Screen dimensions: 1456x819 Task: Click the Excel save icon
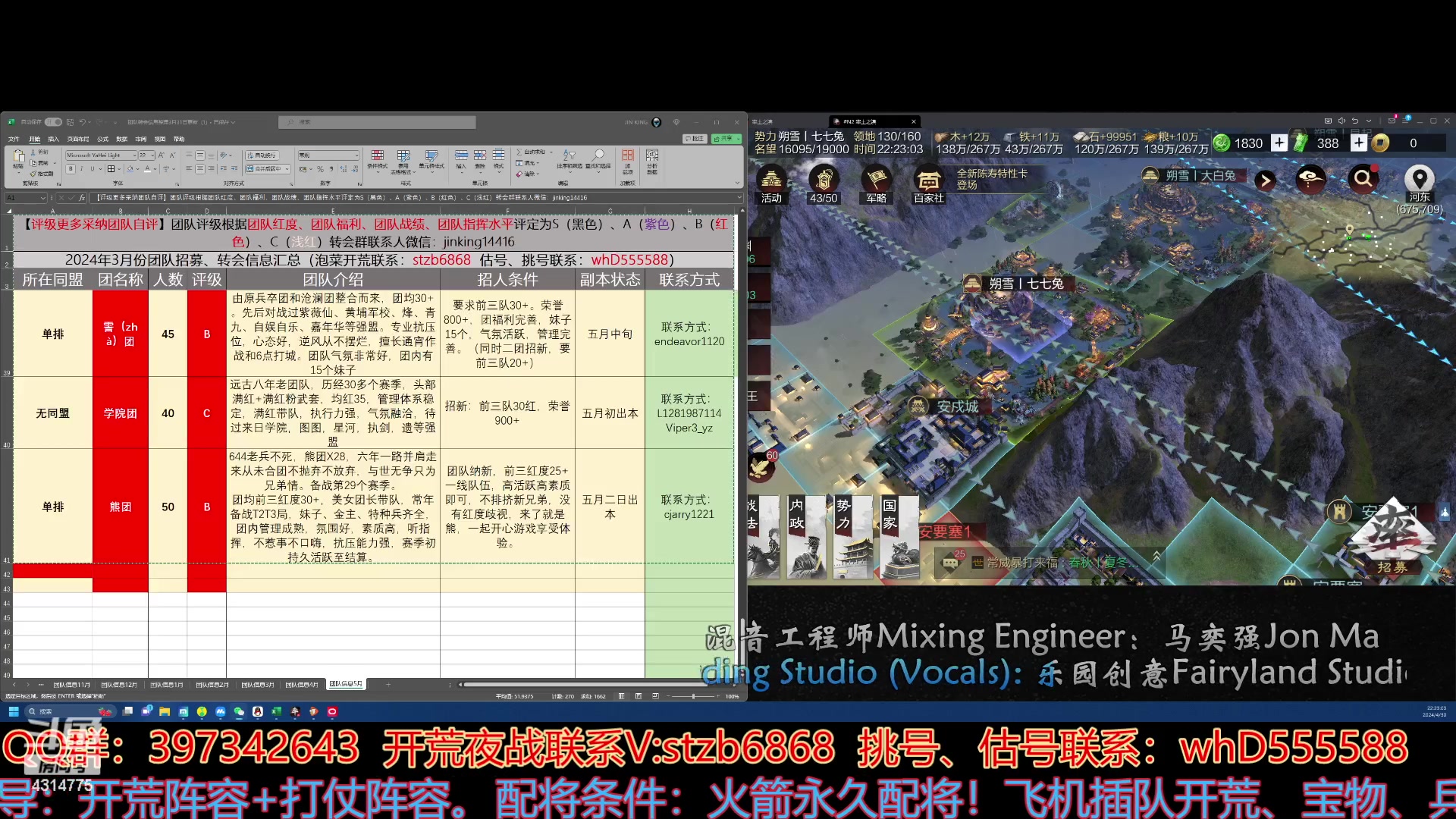pyautogui.click(x=70, y=122)
